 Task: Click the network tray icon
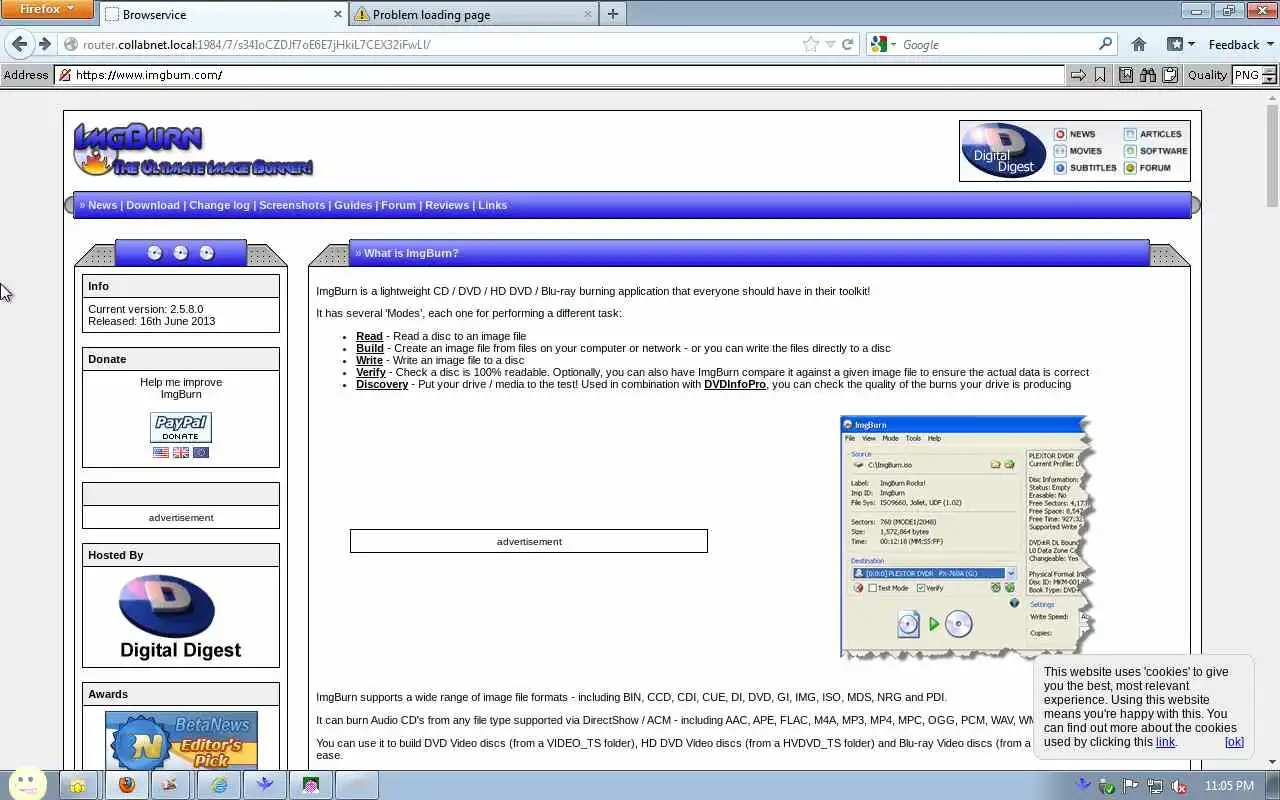pyautogui.click(x=1155, y=786)
